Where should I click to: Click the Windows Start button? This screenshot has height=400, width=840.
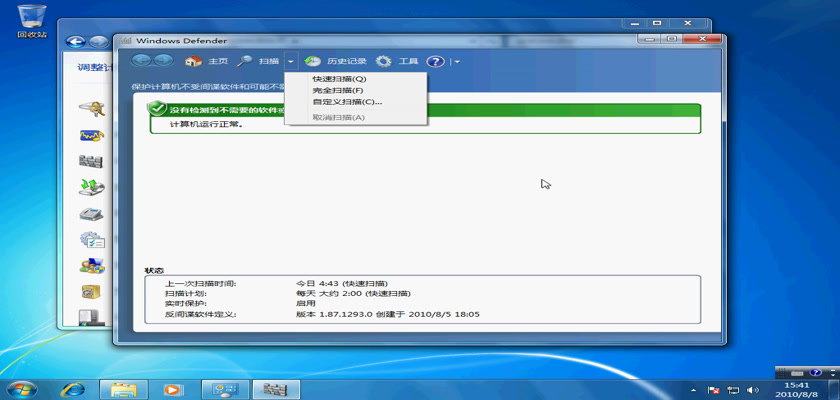22,388
